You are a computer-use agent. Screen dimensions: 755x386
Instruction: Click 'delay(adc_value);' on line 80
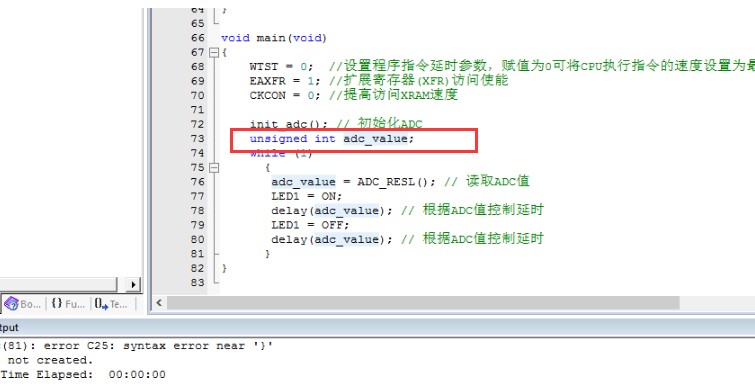coord(332,240)
